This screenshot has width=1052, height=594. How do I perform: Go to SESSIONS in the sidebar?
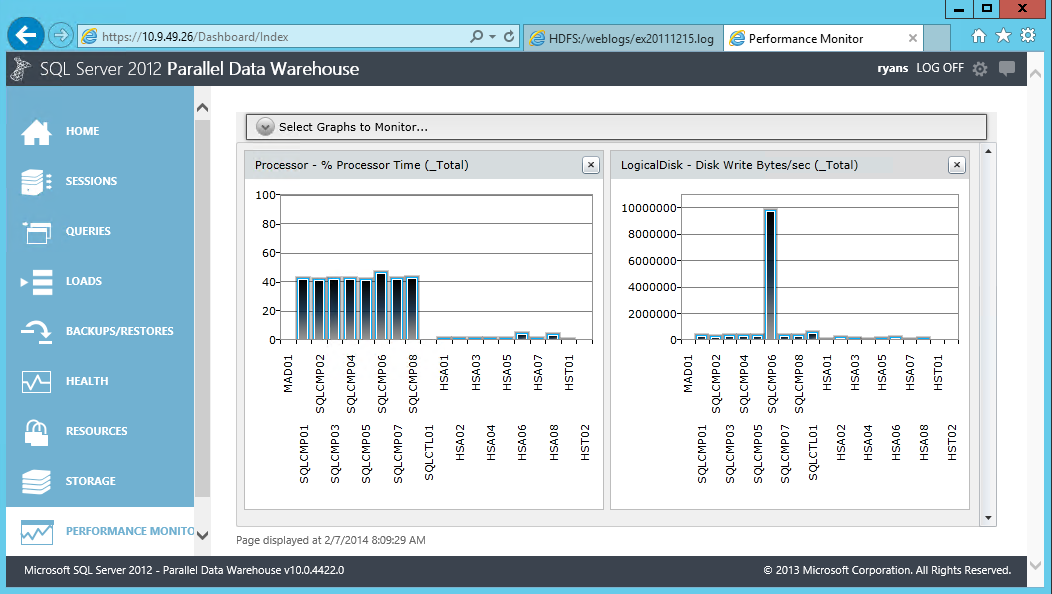point(91,181)
